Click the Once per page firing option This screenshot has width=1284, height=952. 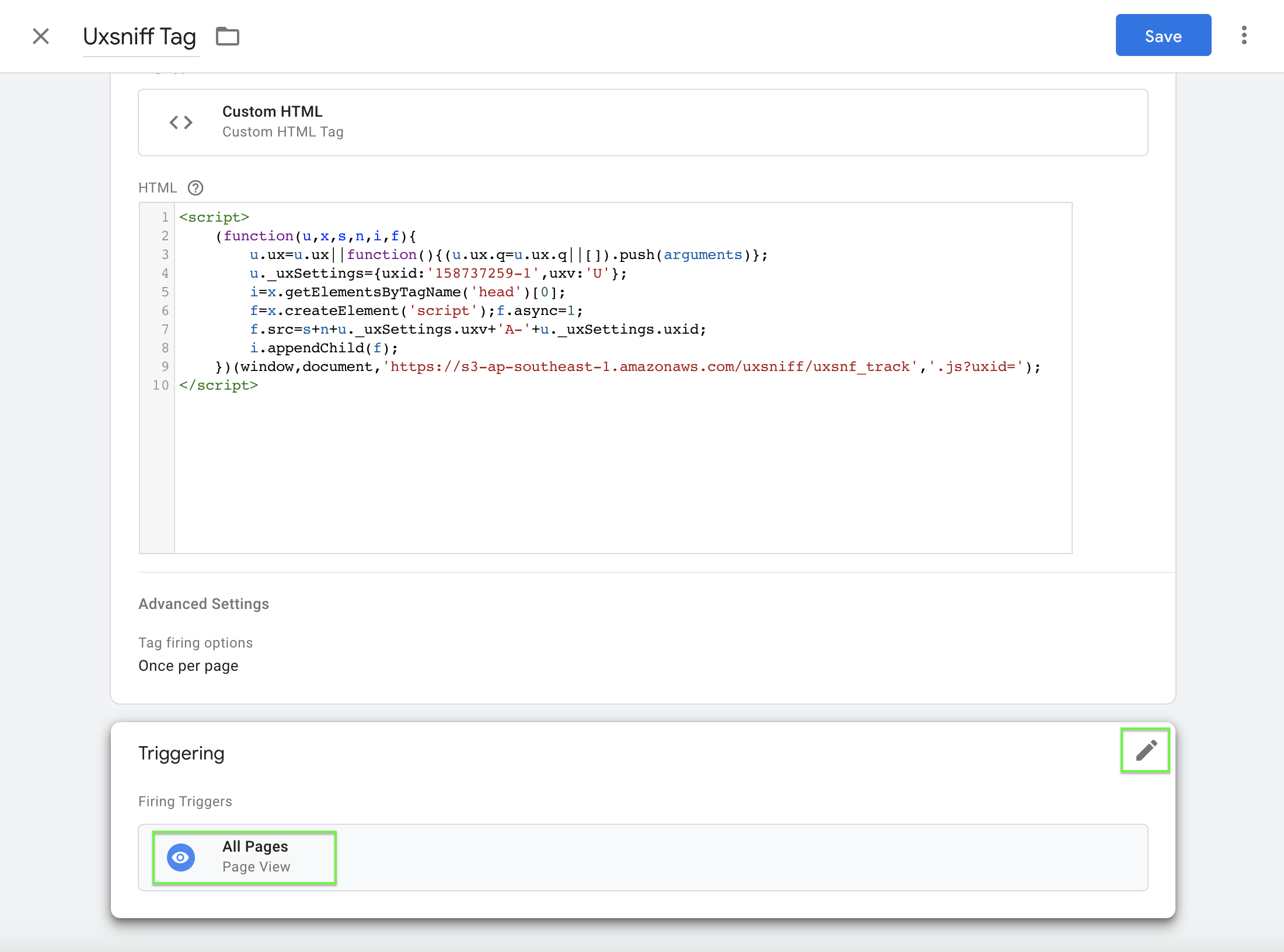[x=189, y=666]
